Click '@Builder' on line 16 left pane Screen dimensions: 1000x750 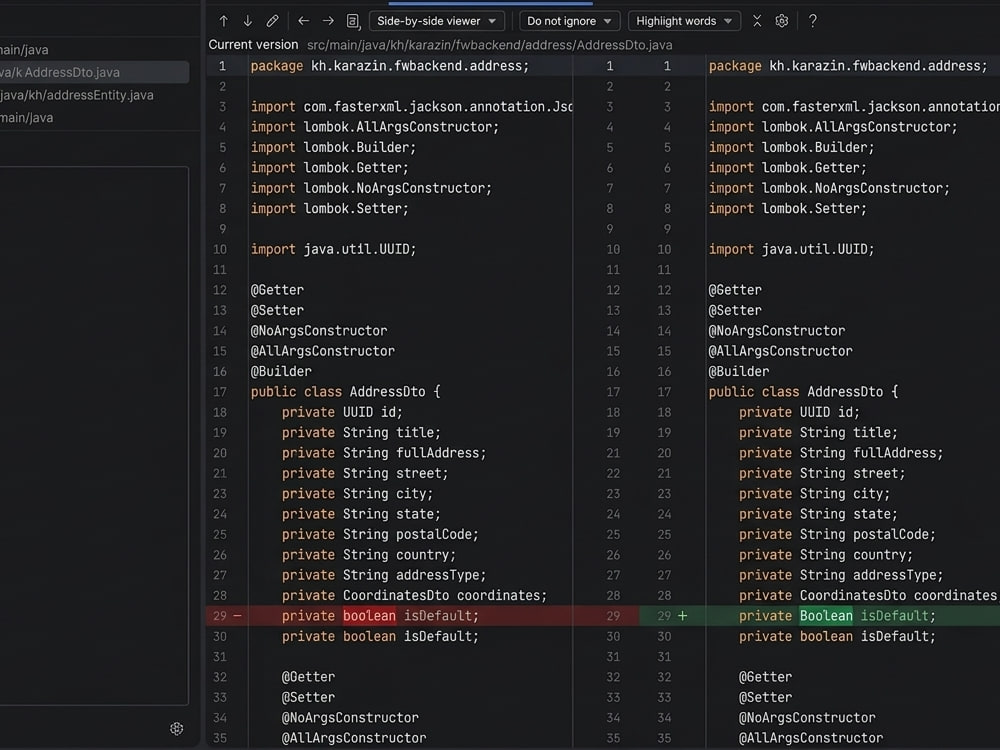click(281, 371)
